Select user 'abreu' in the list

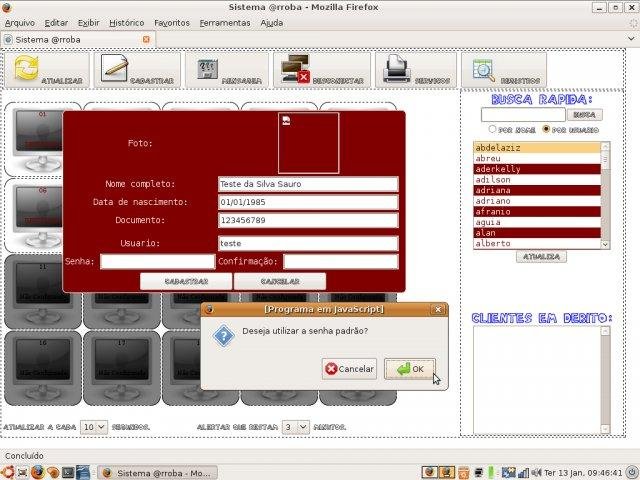537,158
